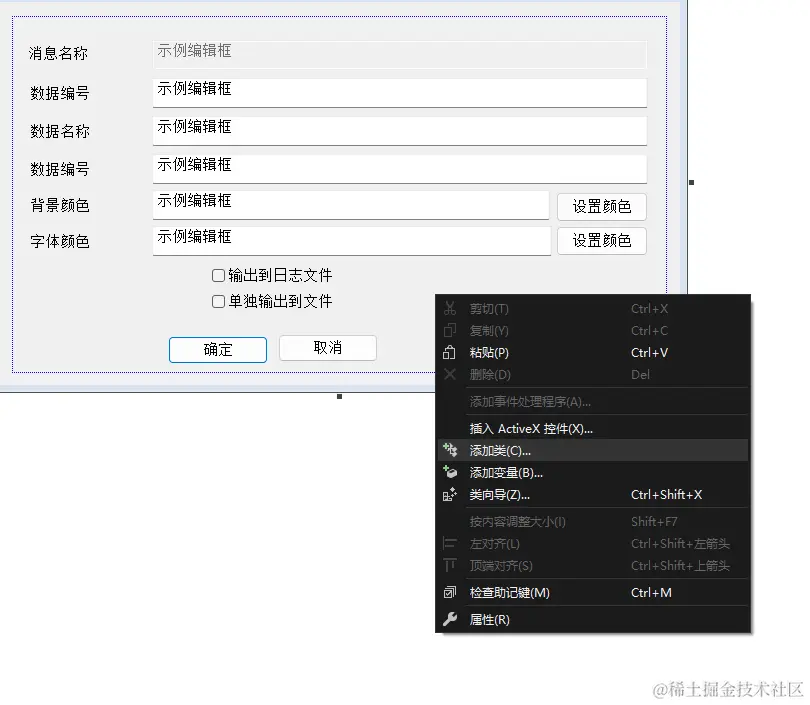The width and height of the screenshot is (810, 705).
Task: Enable the 输出到日志文件 checkbox
Action: point(219,275)
